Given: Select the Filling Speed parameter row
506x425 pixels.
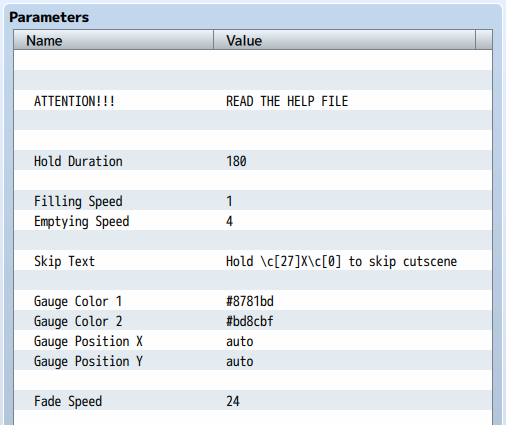Looking at the screenshot, I should pos(253,200).
